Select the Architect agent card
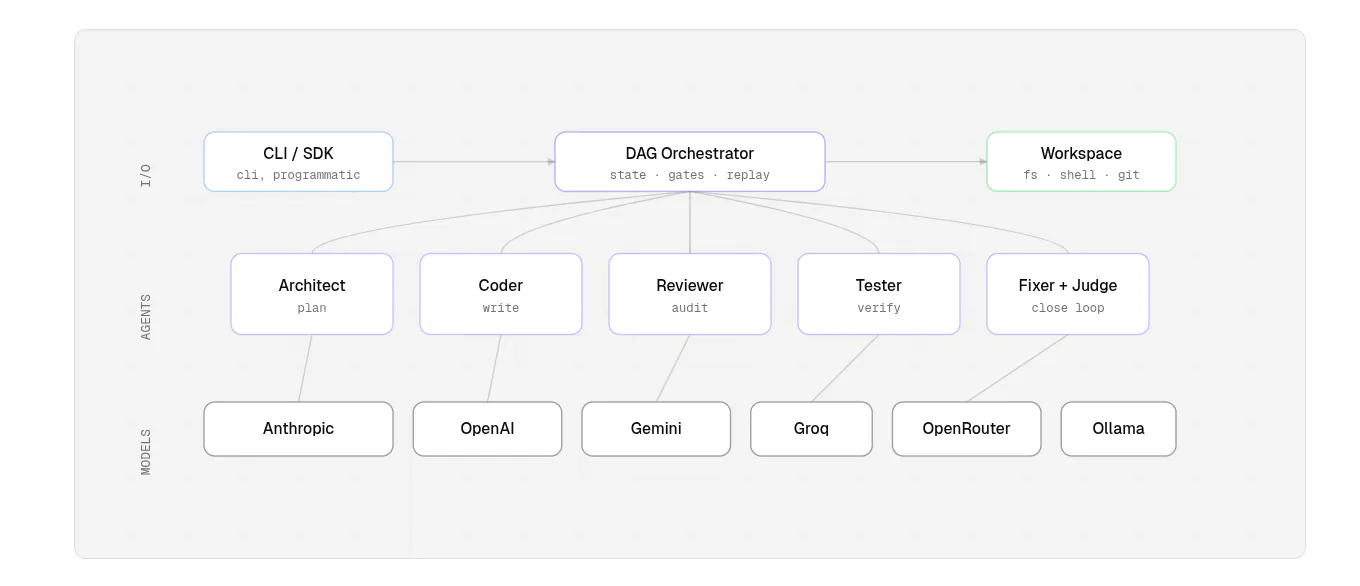This screenshot has width=1360, height=586. pyautogui.click(x=312, y=294)
